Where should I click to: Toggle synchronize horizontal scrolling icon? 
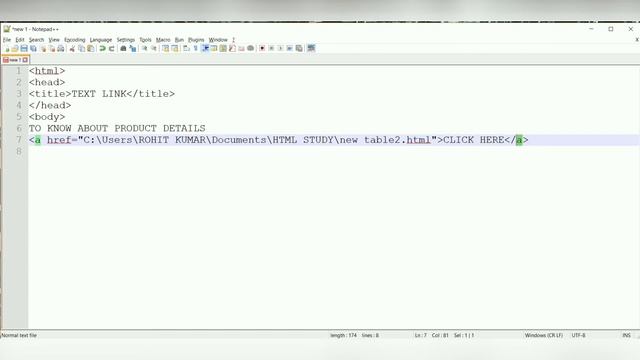pos(175,48)
